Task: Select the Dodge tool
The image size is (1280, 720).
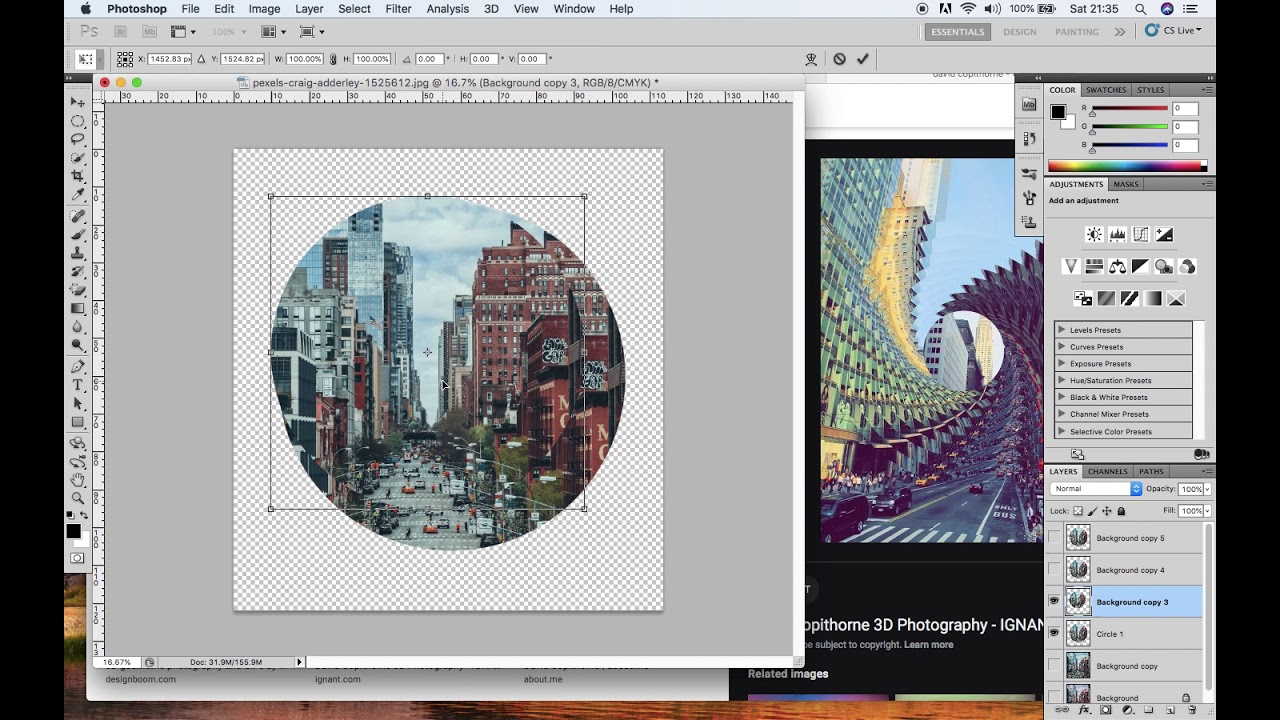Action: tap(78, 345)
